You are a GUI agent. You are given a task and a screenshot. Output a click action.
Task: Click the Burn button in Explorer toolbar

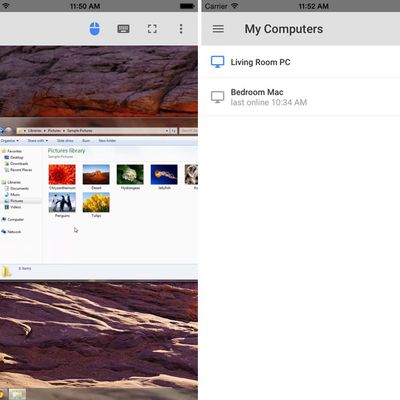[x=86, y=141]
